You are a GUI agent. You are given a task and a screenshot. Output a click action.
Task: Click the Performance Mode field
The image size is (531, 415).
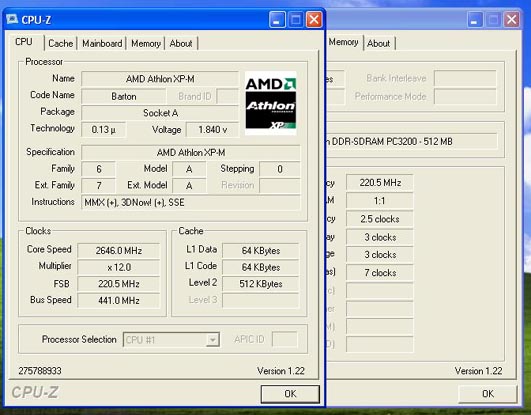click(x=465, y=97)
